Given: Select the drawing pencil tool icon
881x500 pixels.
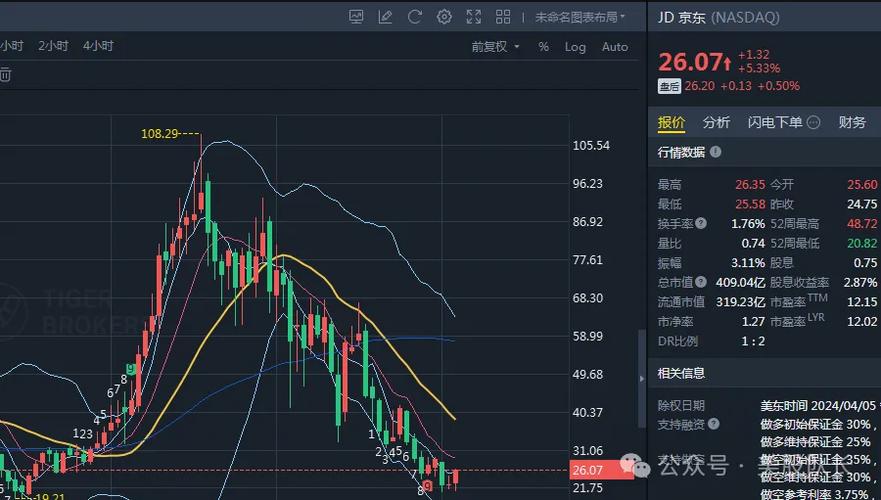Looking at the screenshot, I should (x=385, y=17).
